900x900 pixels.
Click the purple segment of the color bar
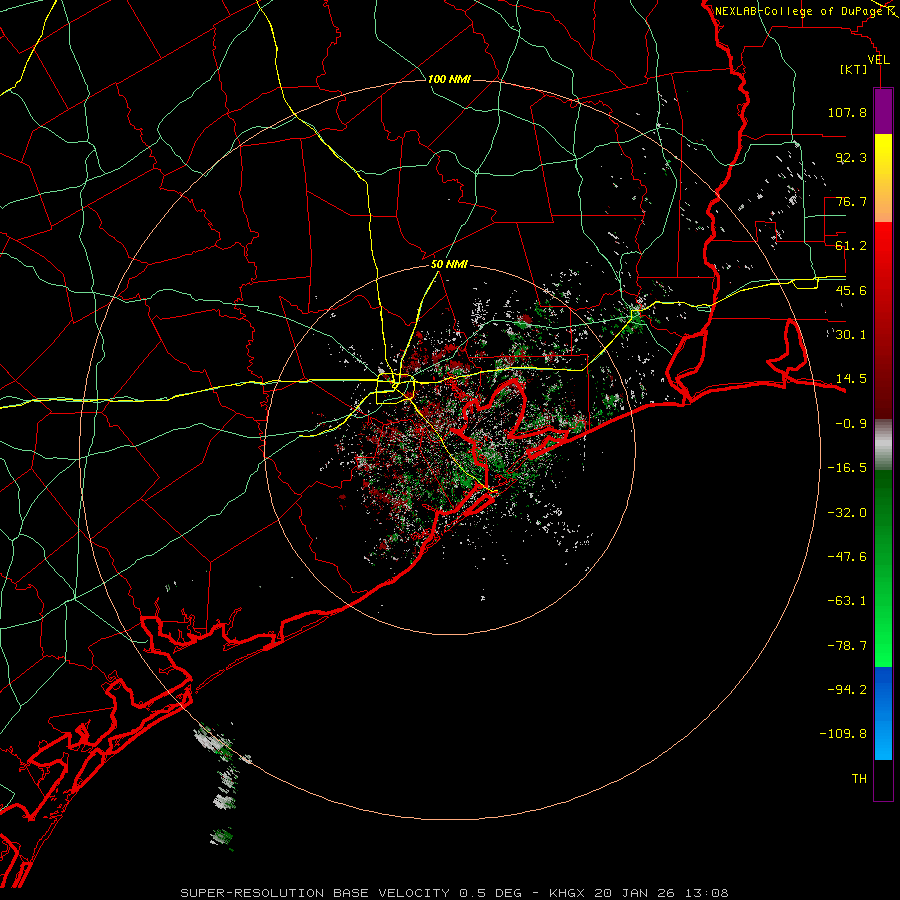(883, 111)
